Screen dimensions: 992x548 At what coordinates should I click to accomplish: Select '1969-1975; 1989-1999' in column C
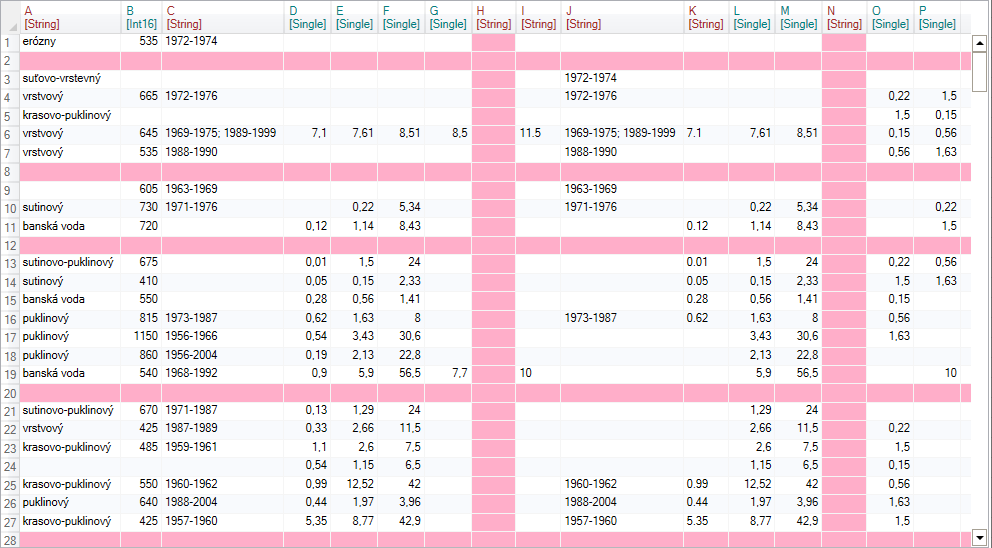pos(223,134)
